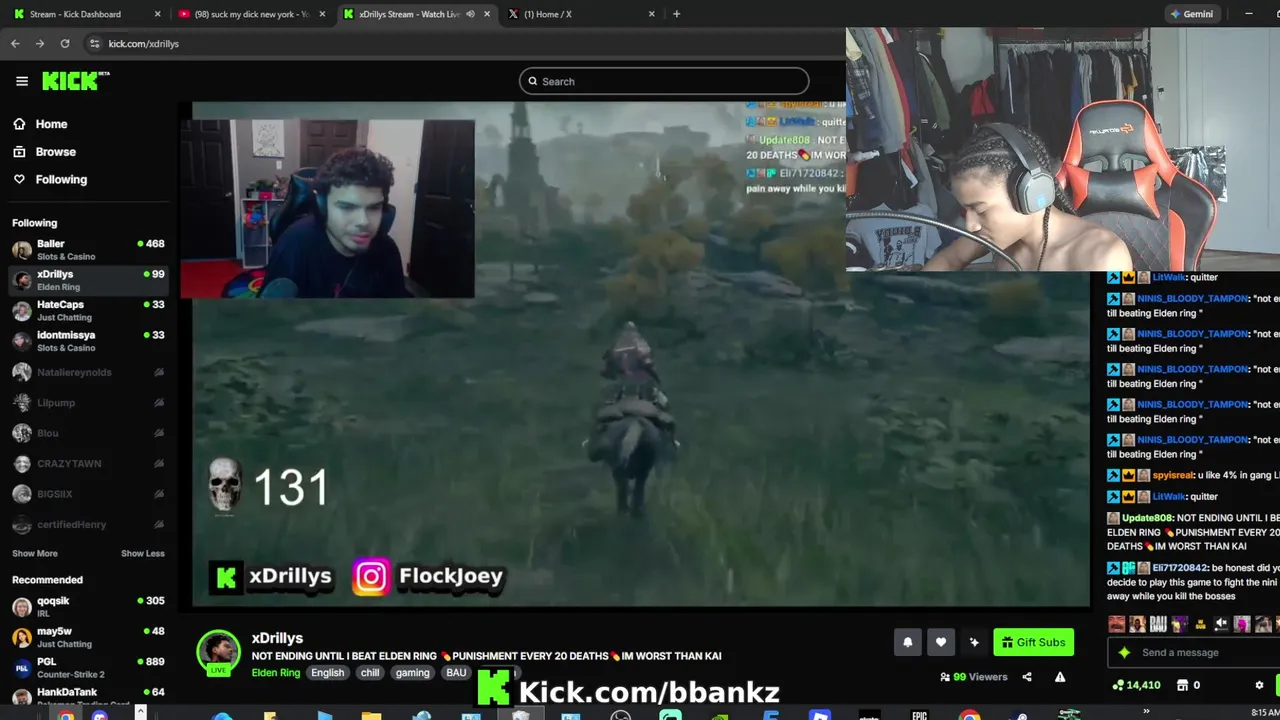Click the 14,410 channel points balance
Viewport: 1280px width, 720px height.
click(1136, 685)
